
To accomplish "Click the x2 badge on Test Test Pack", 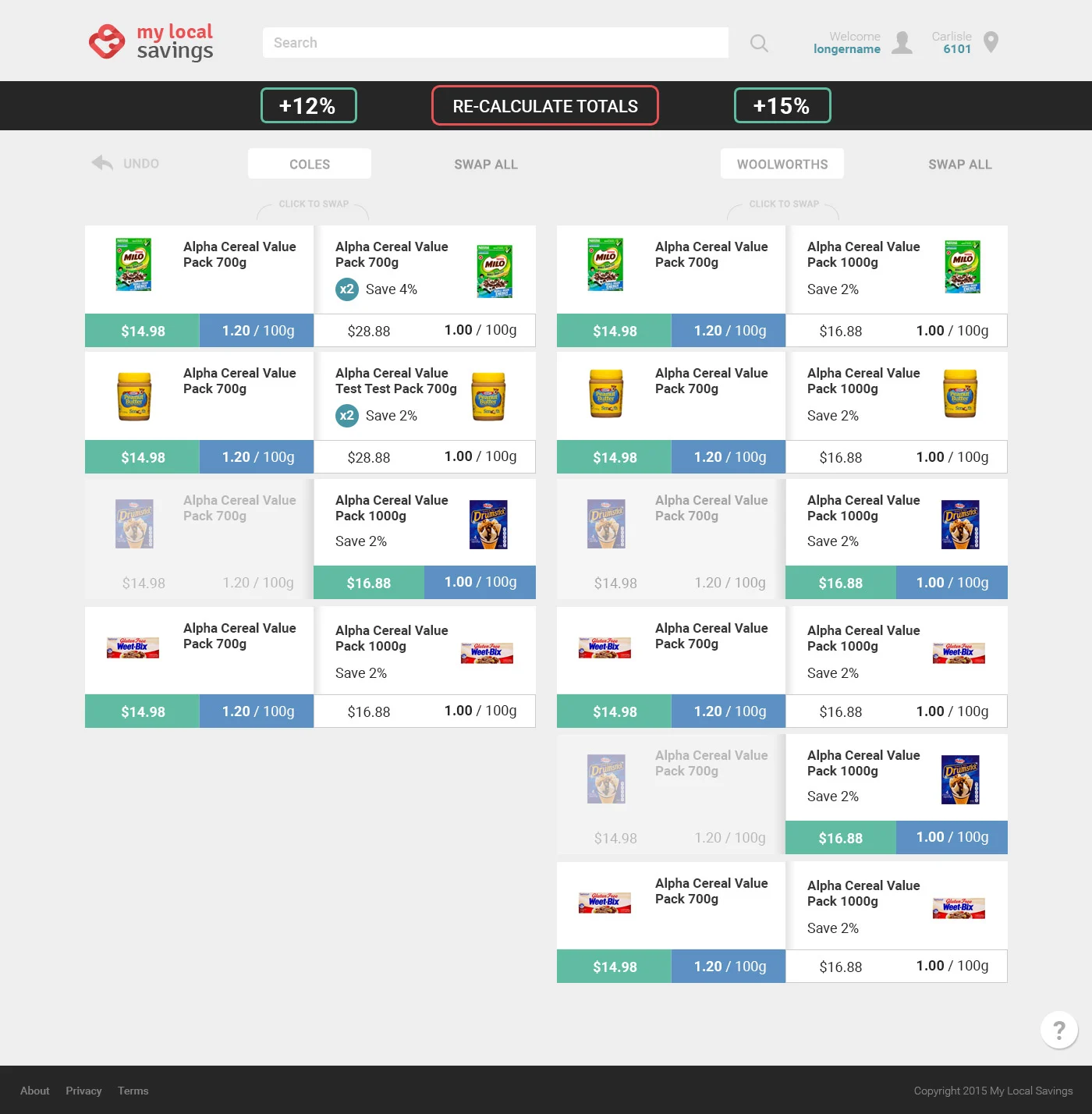I will (x=347, y=416).
